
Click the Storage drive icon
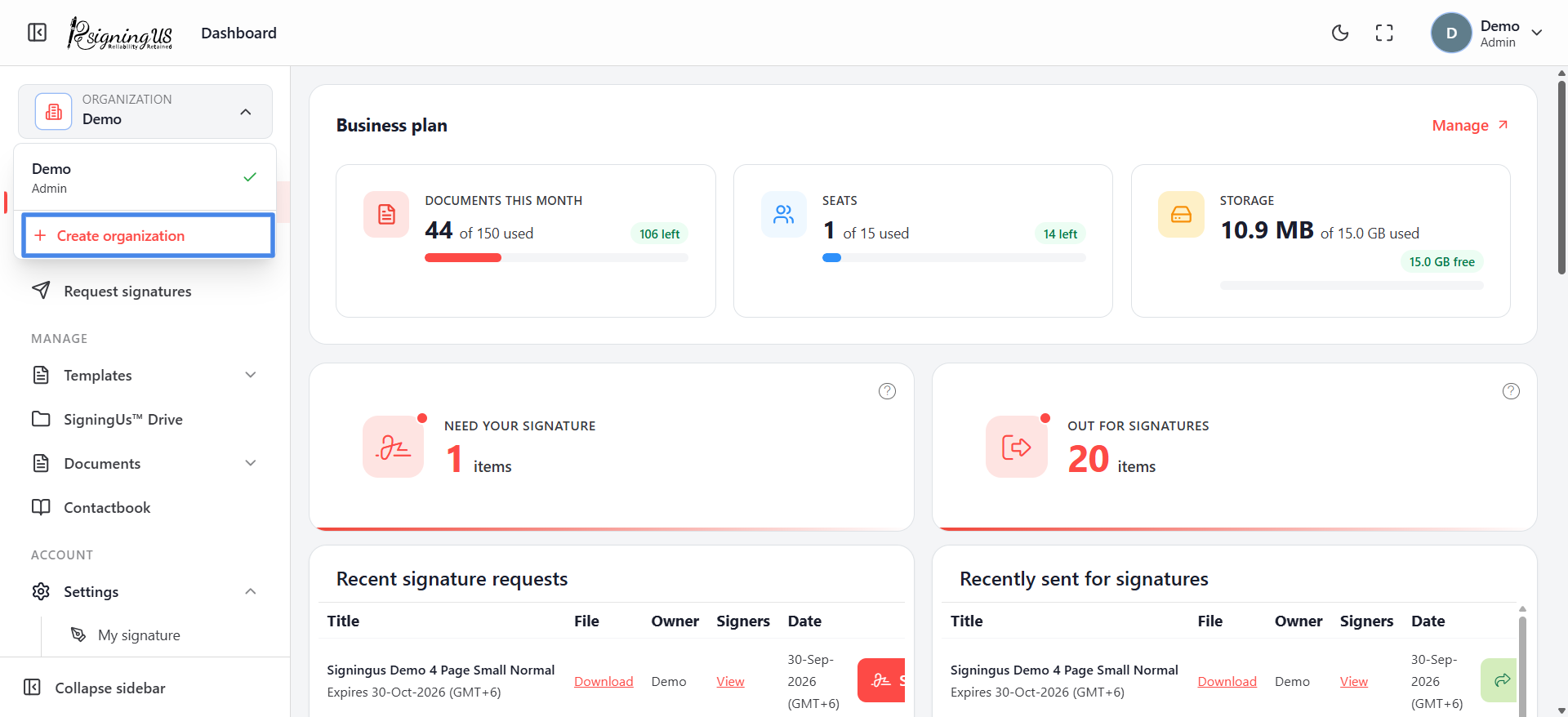point(1181,214)
